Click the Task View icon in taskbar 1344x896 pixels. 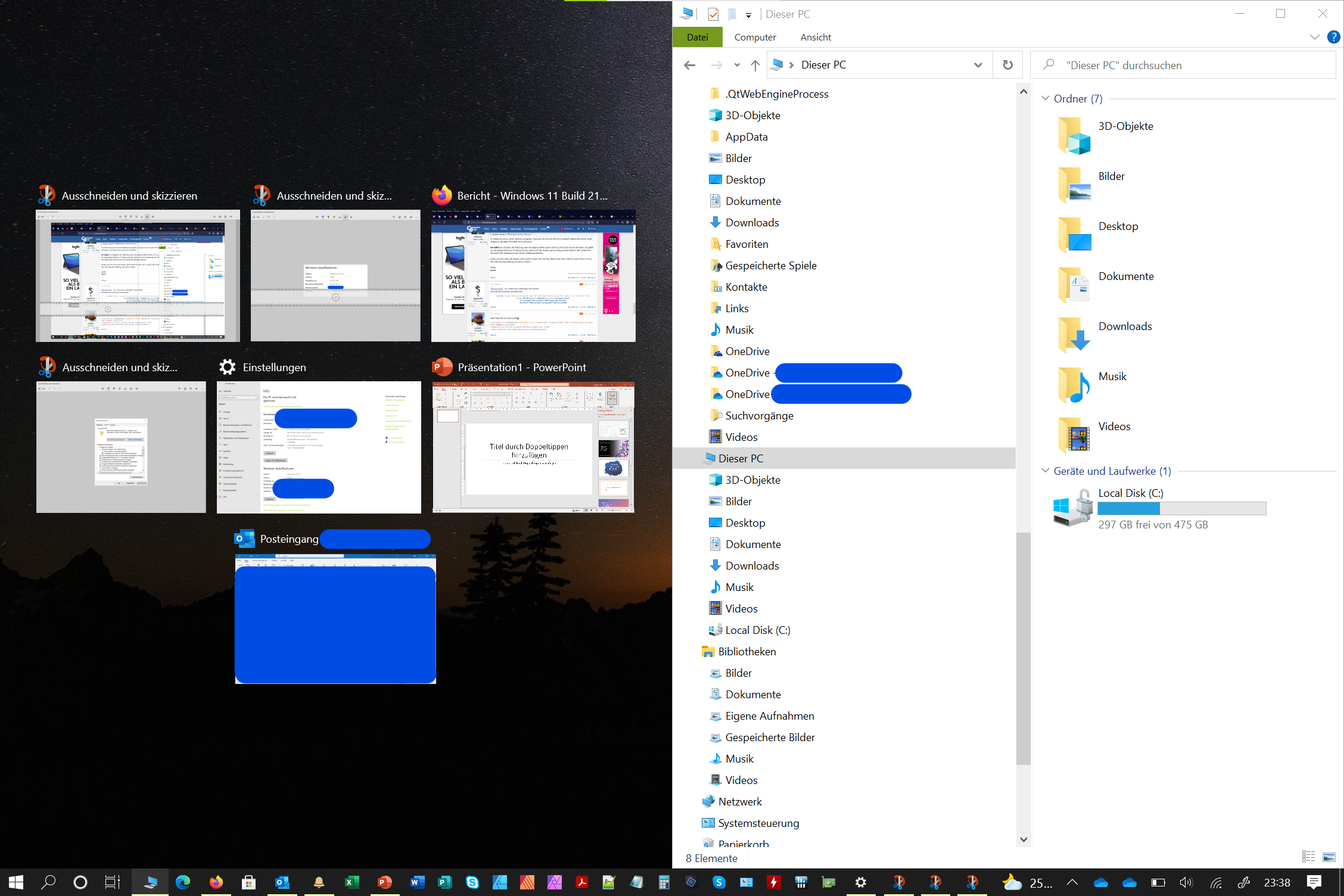[x=112, y=882]
